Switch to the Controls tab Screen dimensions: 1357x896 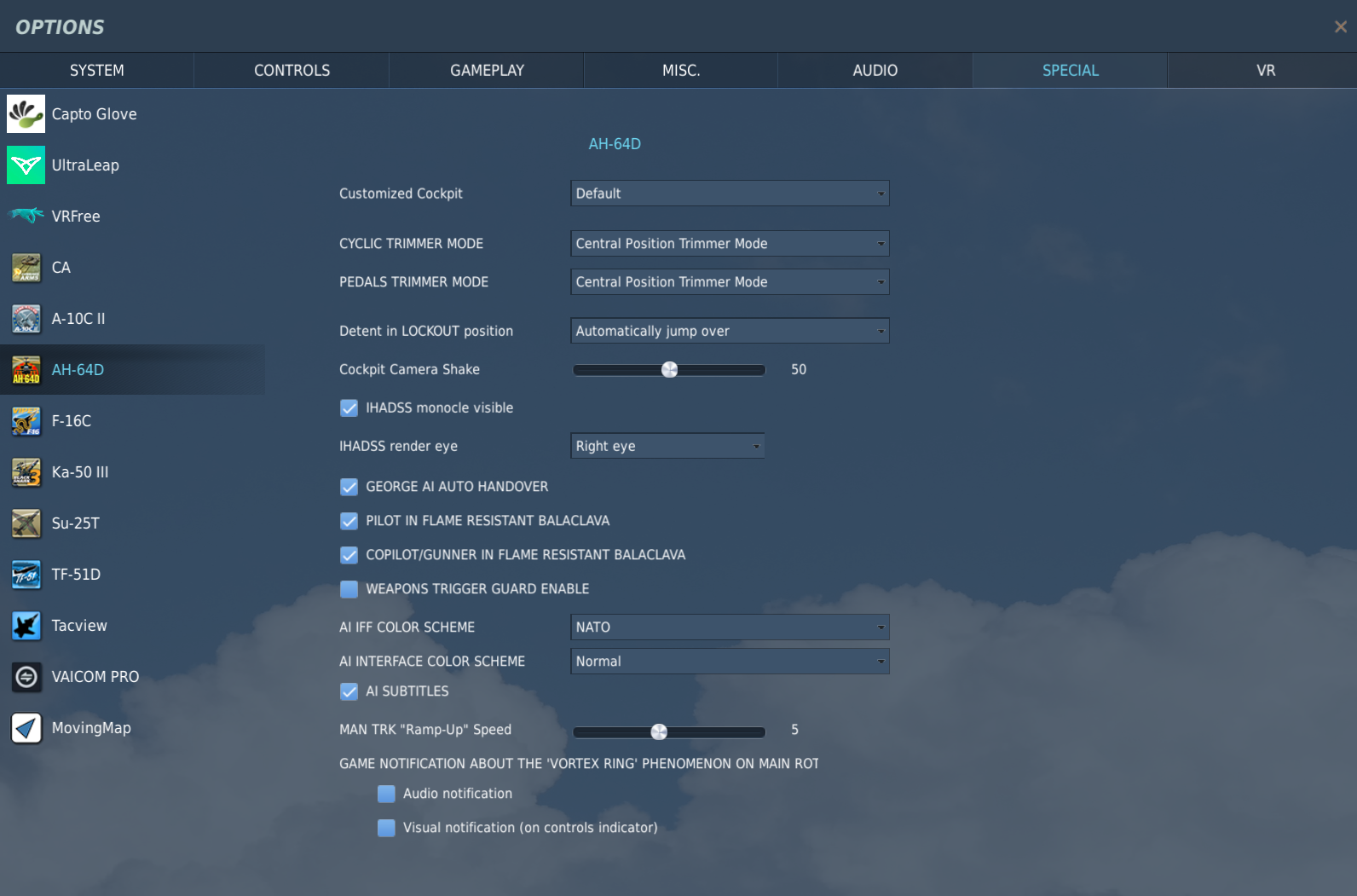click(x=292, y=71)
